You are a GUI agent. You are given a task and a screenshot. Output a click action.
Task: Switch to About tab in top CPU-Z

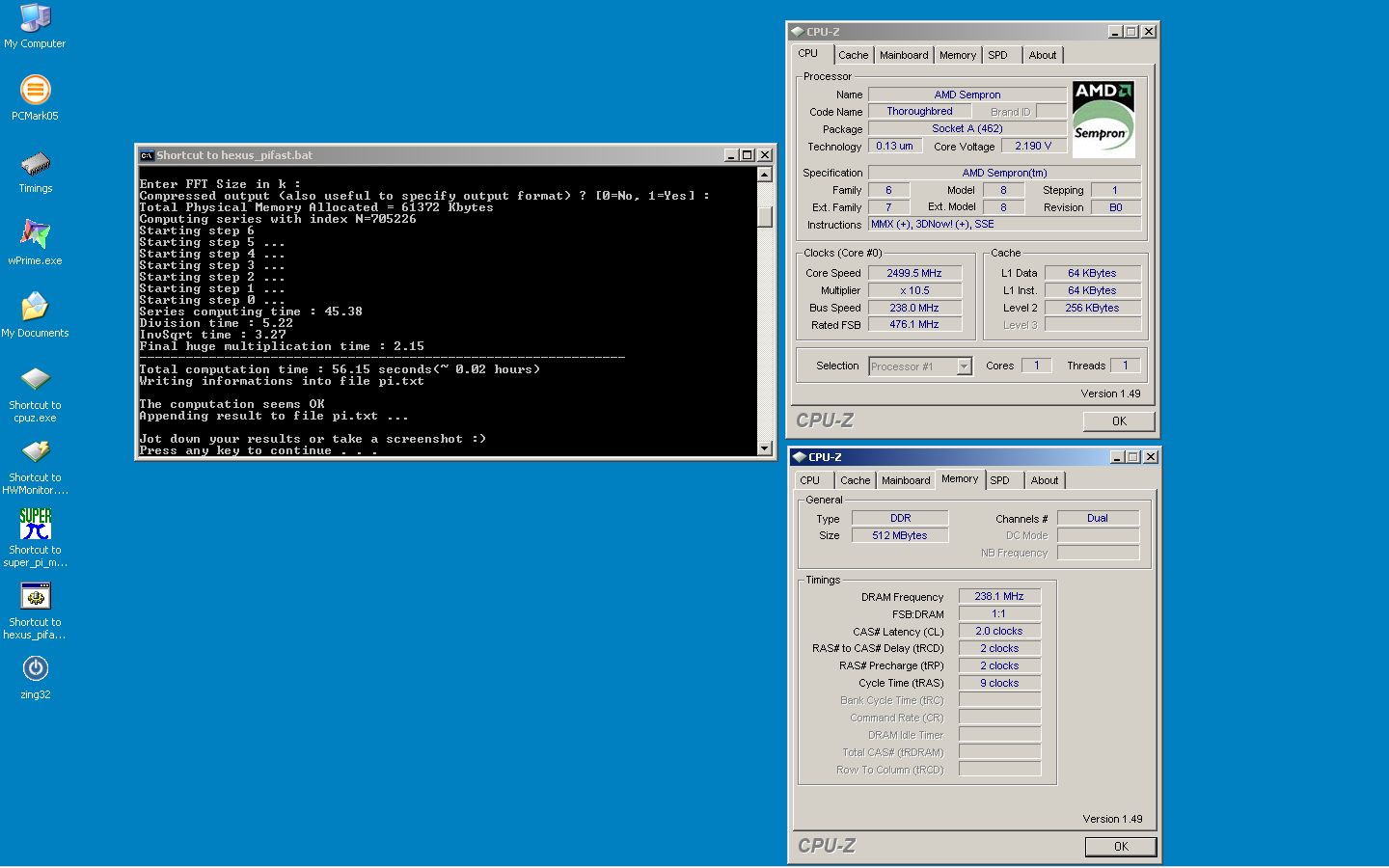tap(1043, 55)
